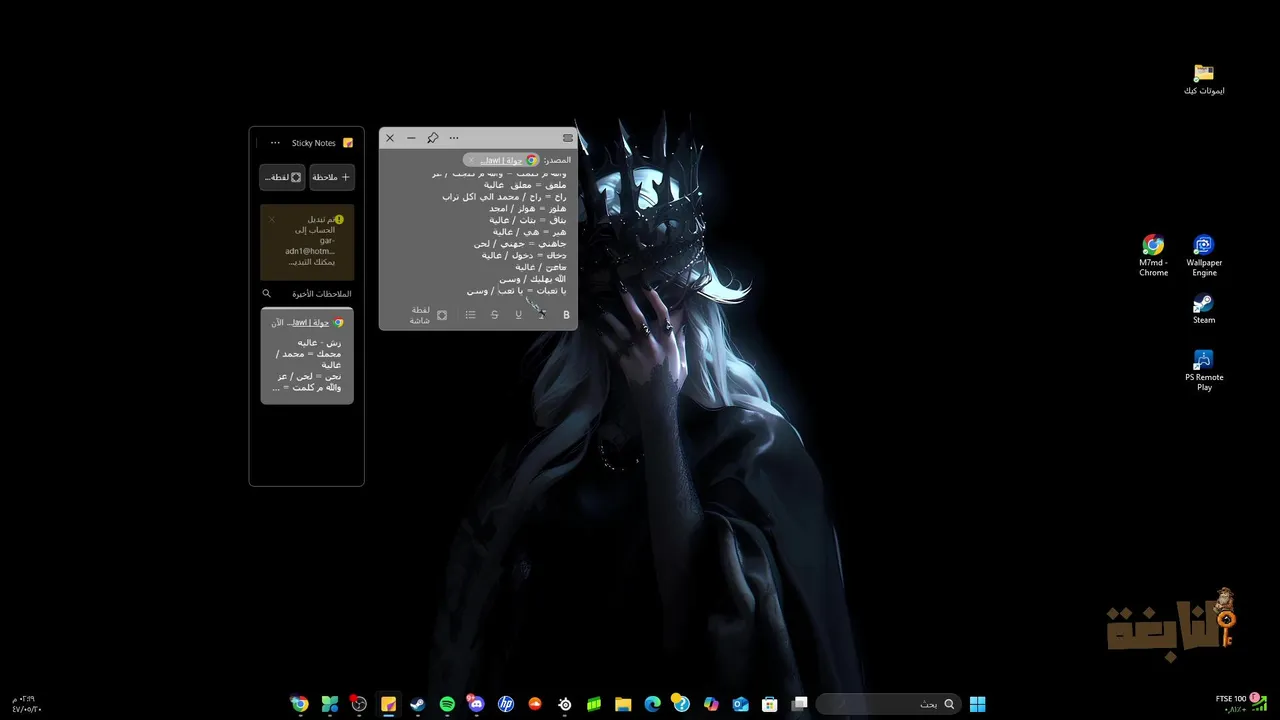This screenshot has width=1280, height=720.
Task: Dismiss the account switch notification
Action: click(271, 219)
